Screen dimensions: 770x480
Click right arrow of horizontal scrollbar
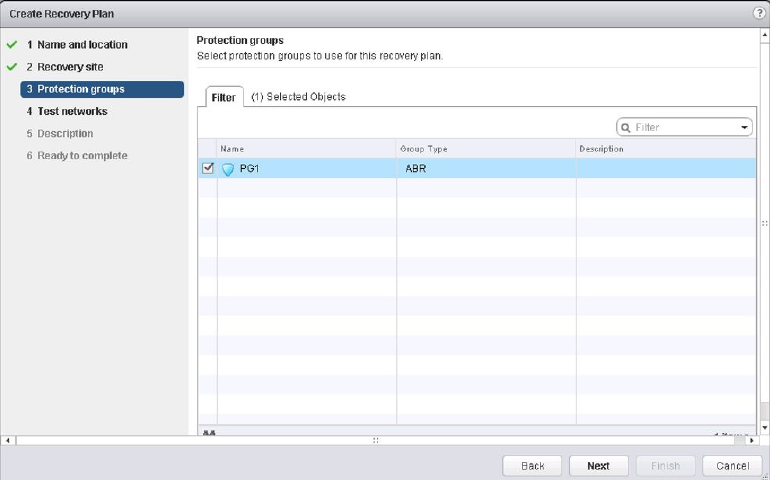(x=751, y=440)
